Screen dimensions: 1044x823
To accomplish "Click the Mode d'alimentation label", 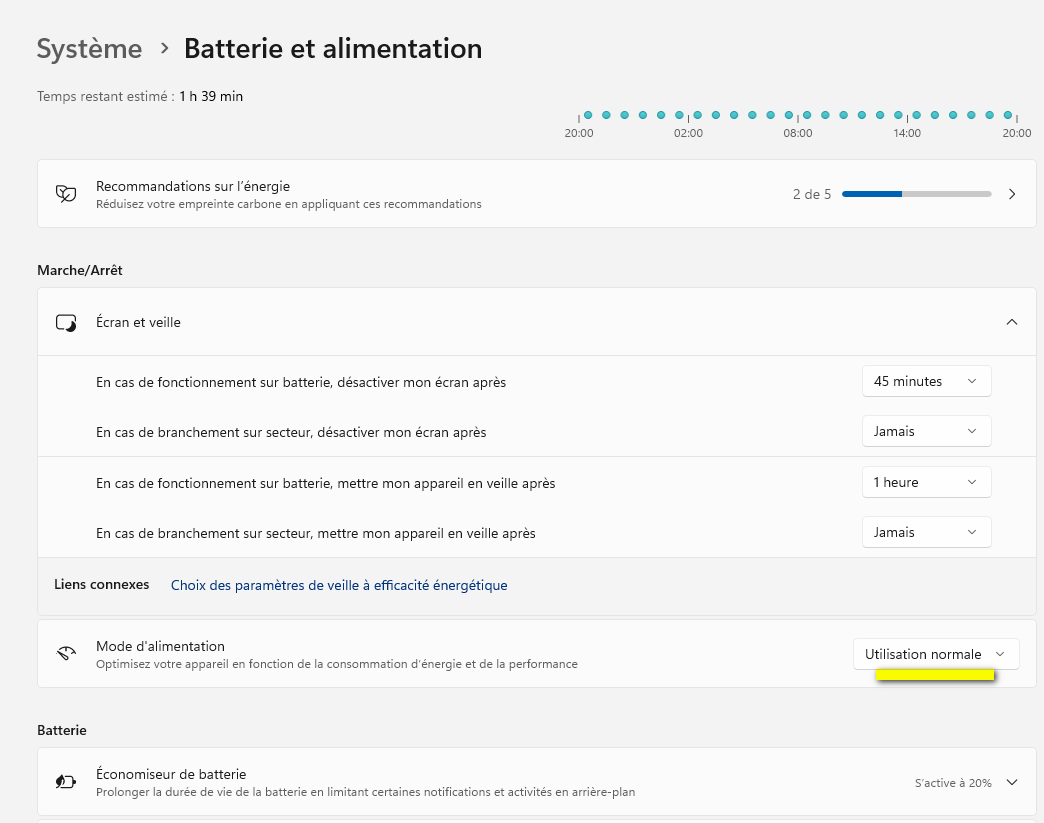I will pos(160,646).
